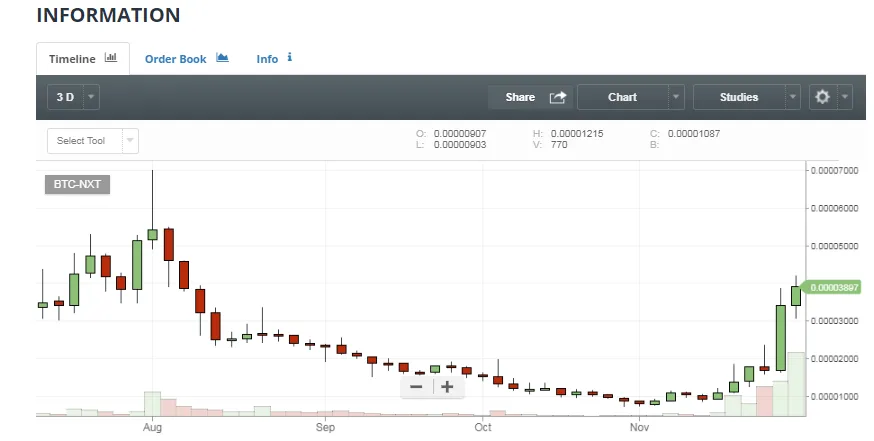Viewport: 874px width, 441px height.
Task: Click the Oct date axis label
Action: pyautogui.click(x=483, y=427)
